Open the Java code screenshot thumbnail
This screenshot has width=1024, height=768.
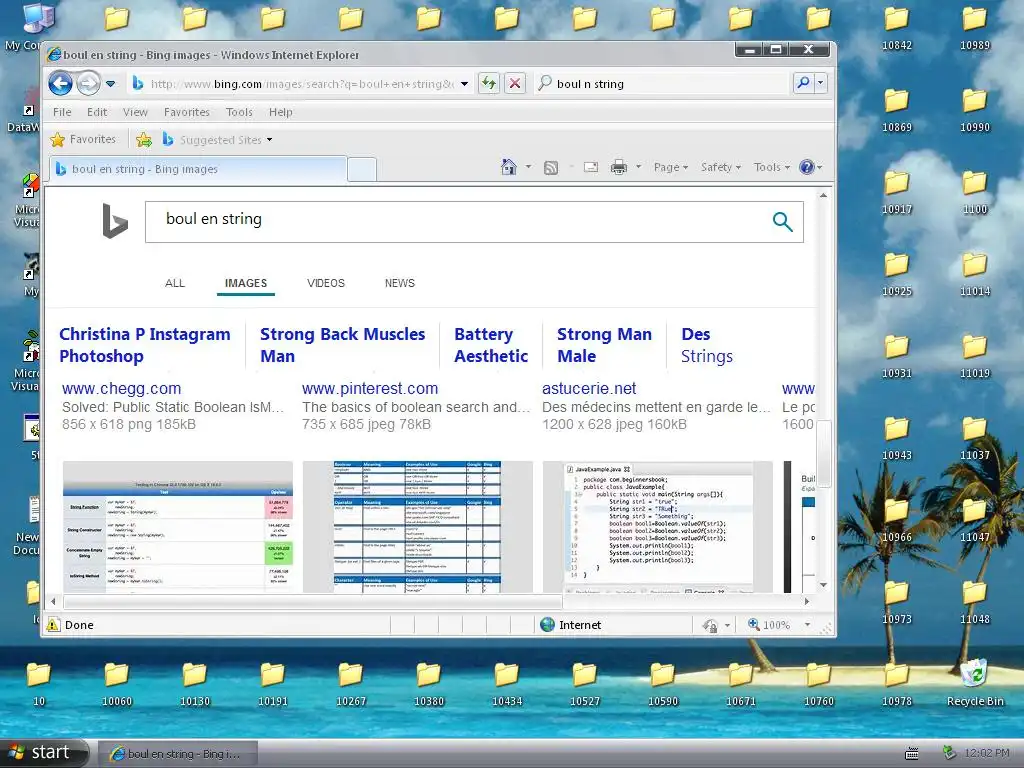tap(658, 527)
